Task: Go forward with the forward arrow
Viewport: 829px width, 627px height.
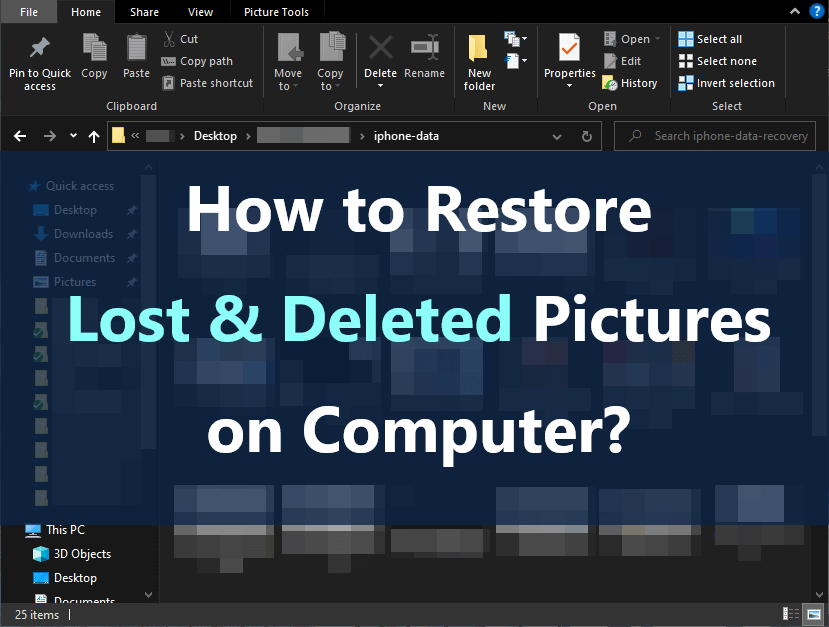Action: tap(50, 136)
